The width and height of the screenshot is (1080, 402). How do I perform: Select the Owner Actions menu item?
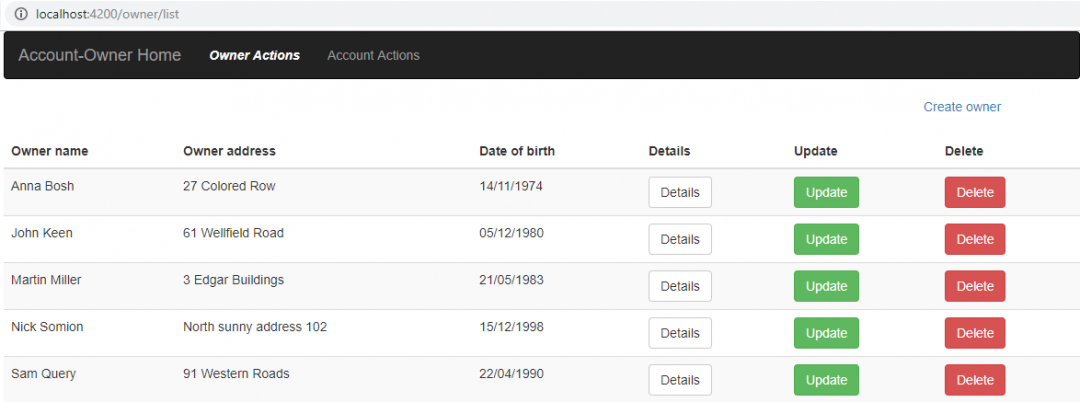coord(255,55)
